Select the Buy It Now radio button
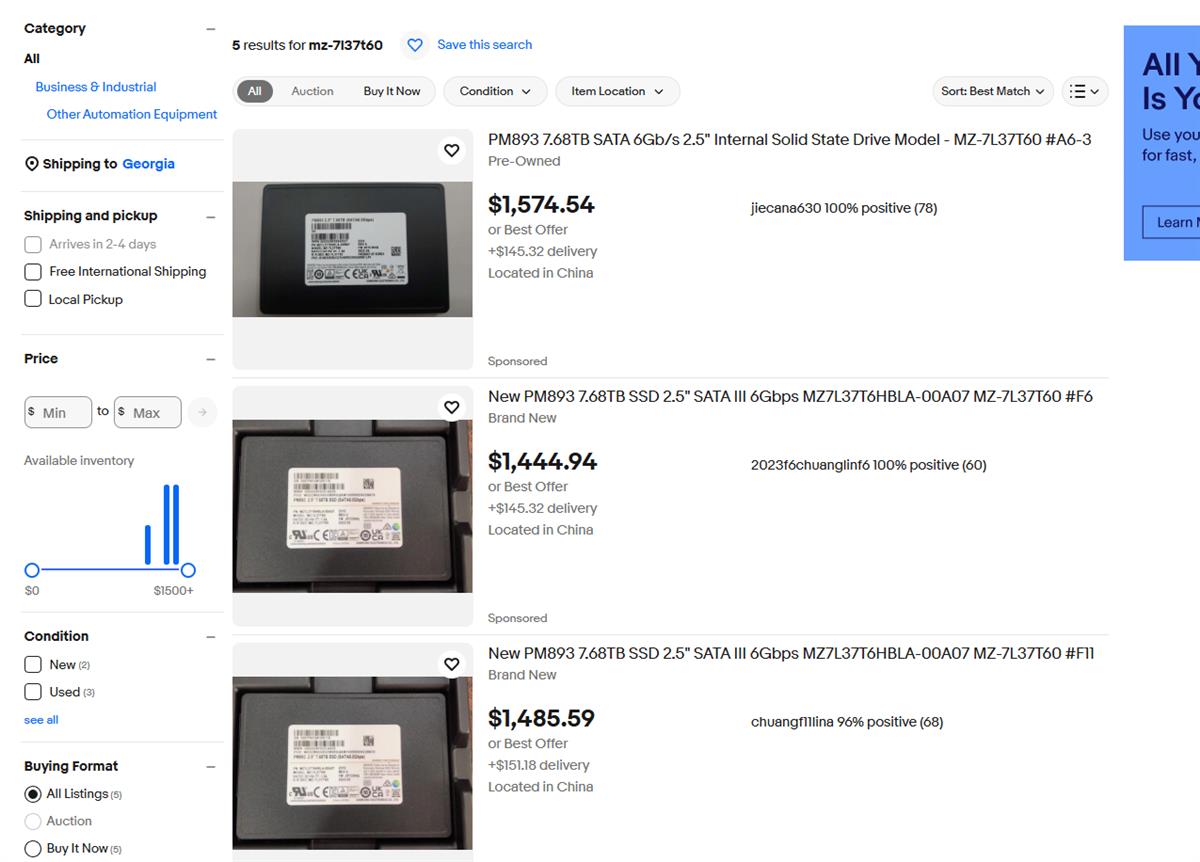Image resolution: width=1200 pixels, height=862 pixels. click(x=33, y=849)
